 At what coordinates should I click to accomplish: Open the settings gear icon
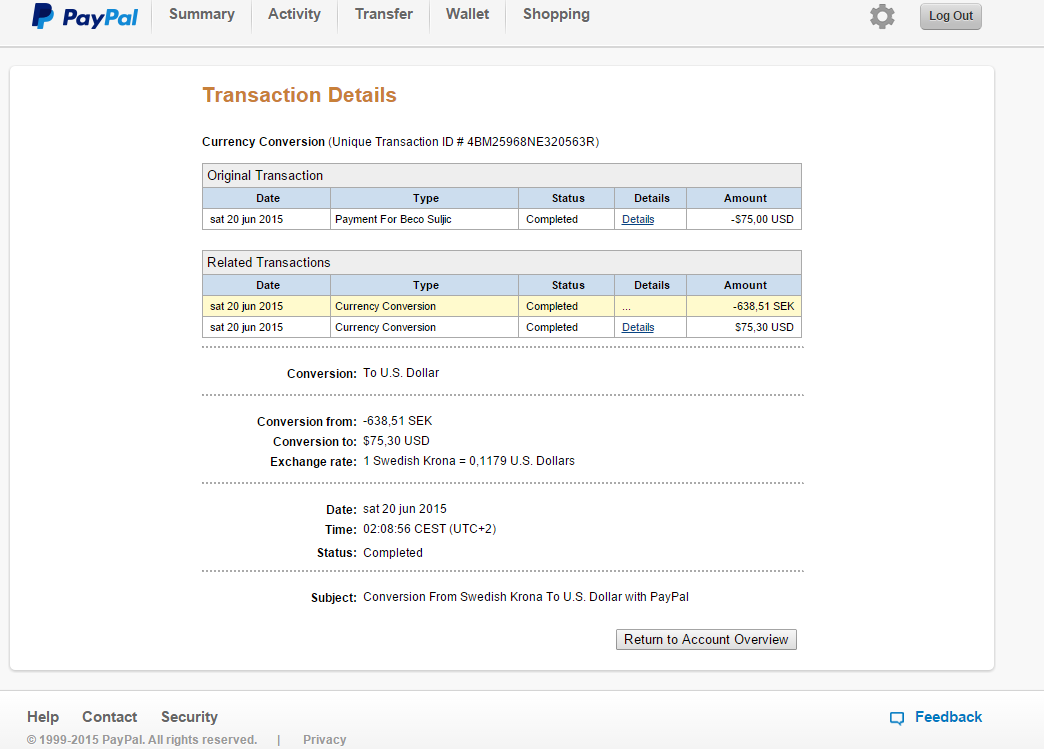tap(882, 17)
